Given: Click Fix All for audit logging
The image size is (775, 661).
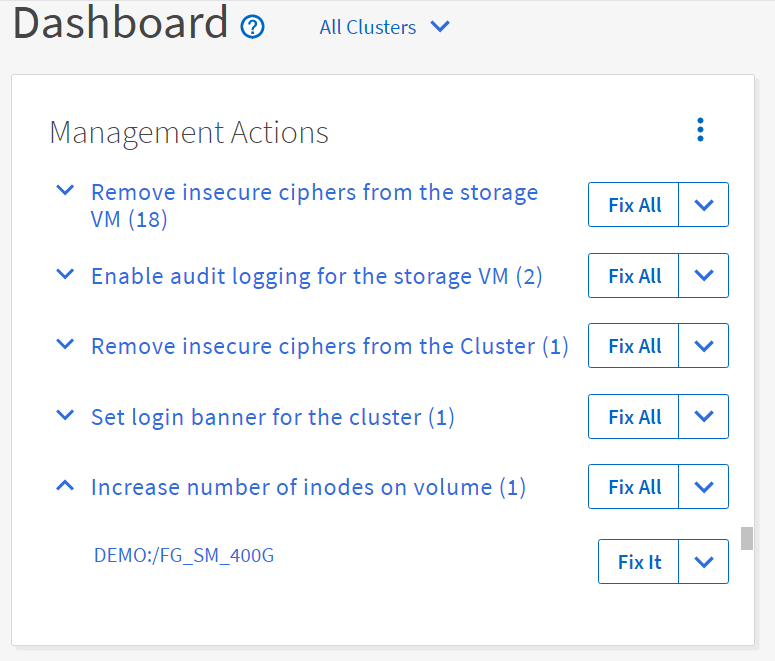Looking at the screenshot, I should pos(634,276).
